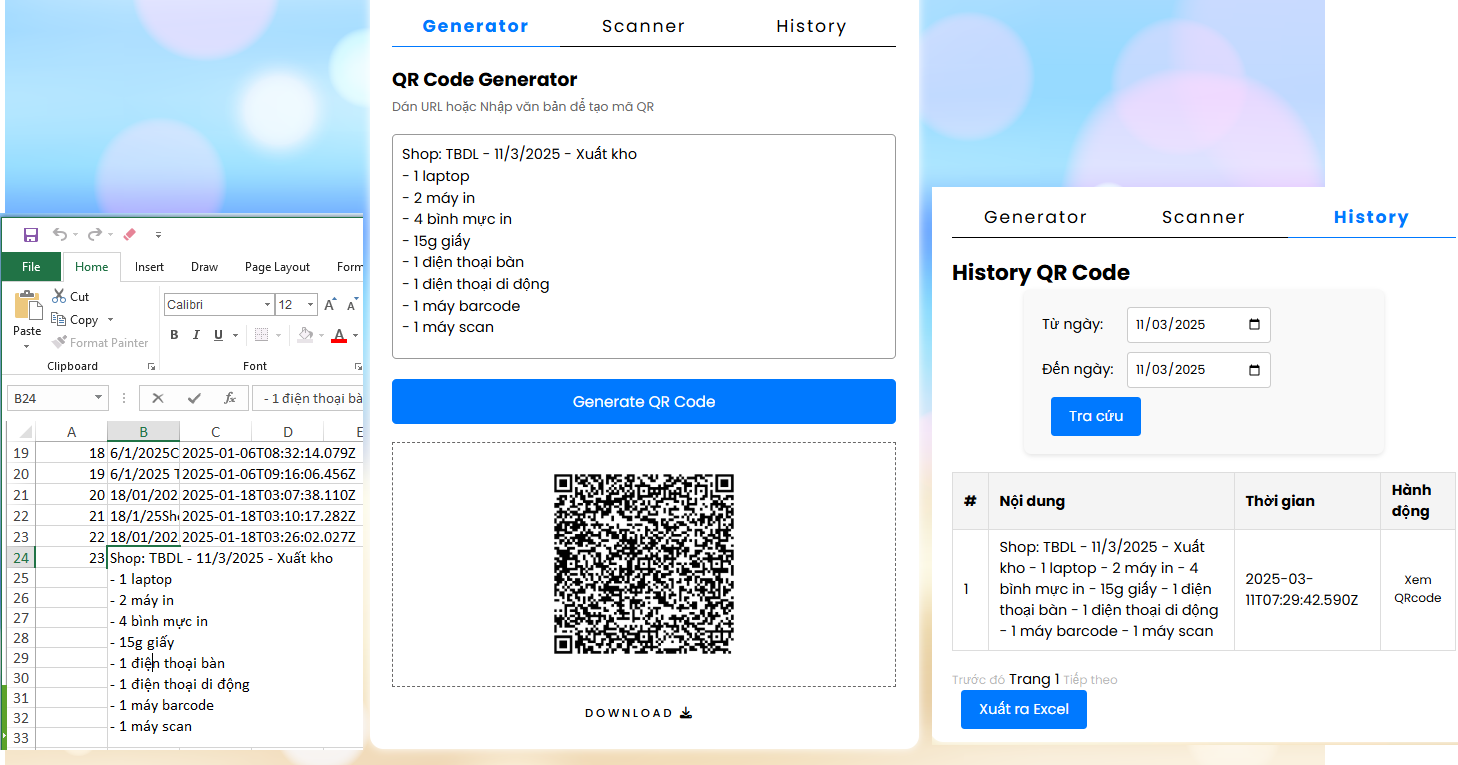Open the File tab in Excel
The image size is (1458, 765).
point(31,267)
